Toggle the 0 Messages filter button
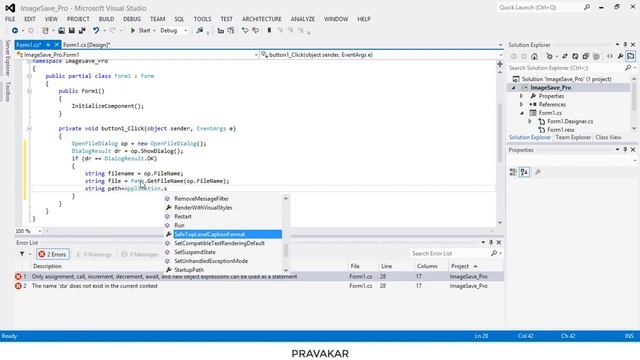Viewport: 640px width, 360px height. [140, 254]
